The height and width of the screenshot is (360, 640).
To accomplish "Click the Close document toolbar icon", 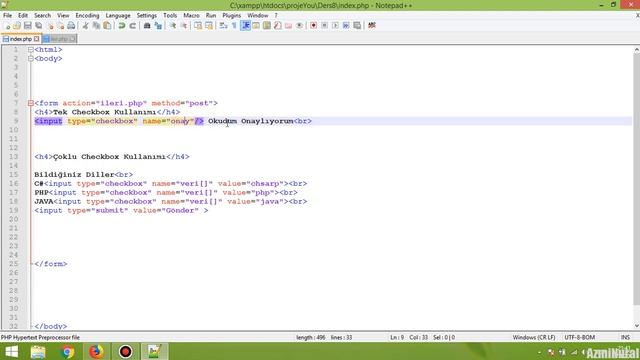I will (x=50, y=26).
